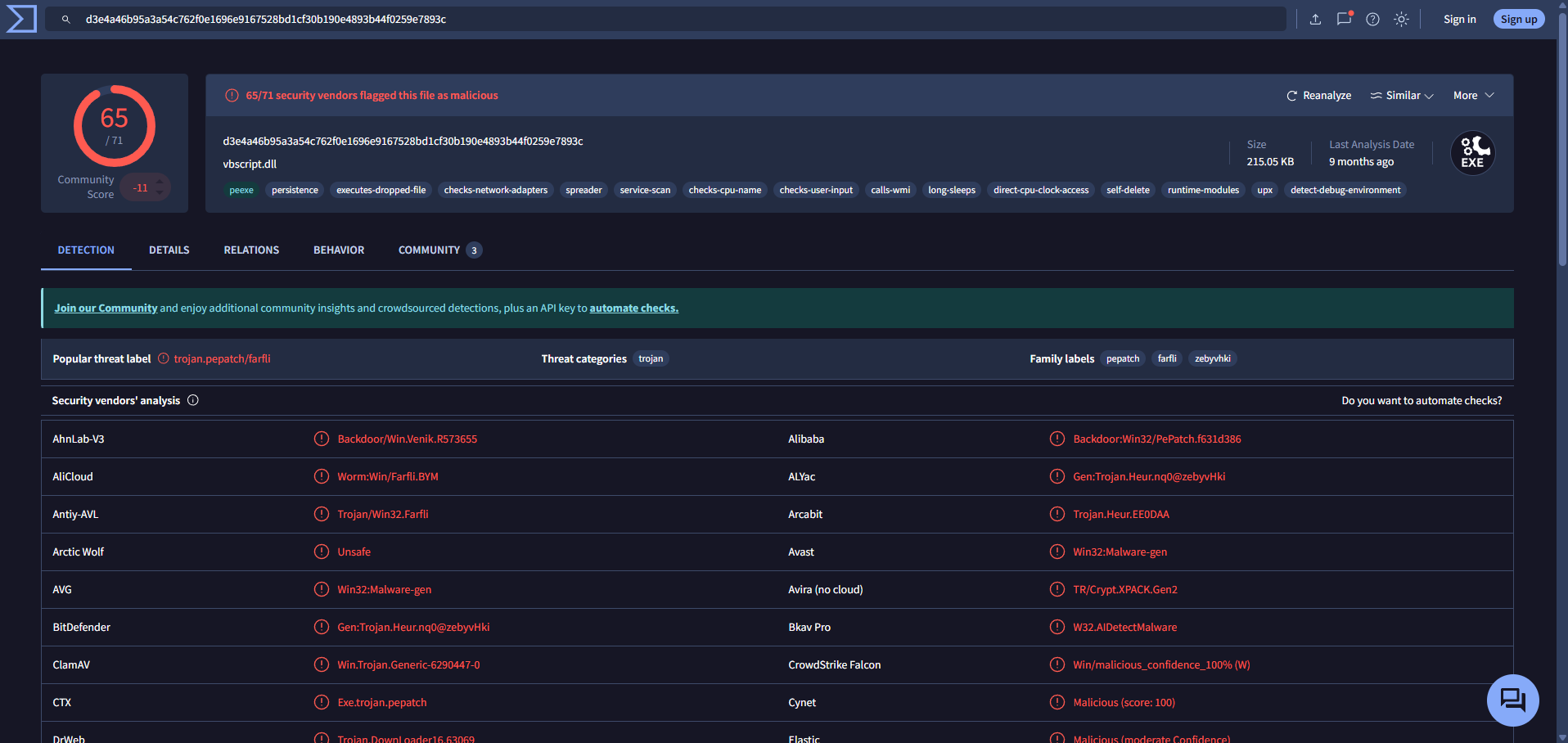Click the alert icon beside Backdoor/Win.Venik.R573655
Image resolution: width=1568 pixels, height=743 pixels.
coord(322,439)
